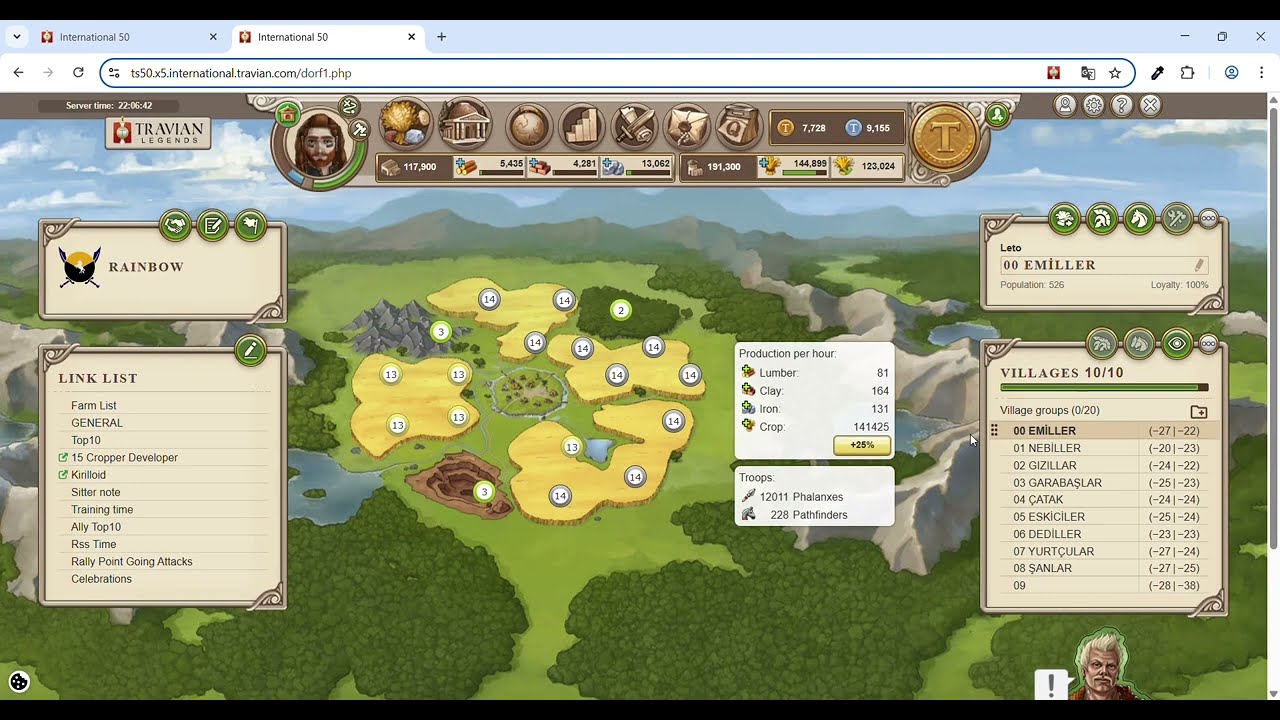This screenshot has height=720, width=1280.
Task: Expand the villages panel options
Action: (x=1208, y=344)
